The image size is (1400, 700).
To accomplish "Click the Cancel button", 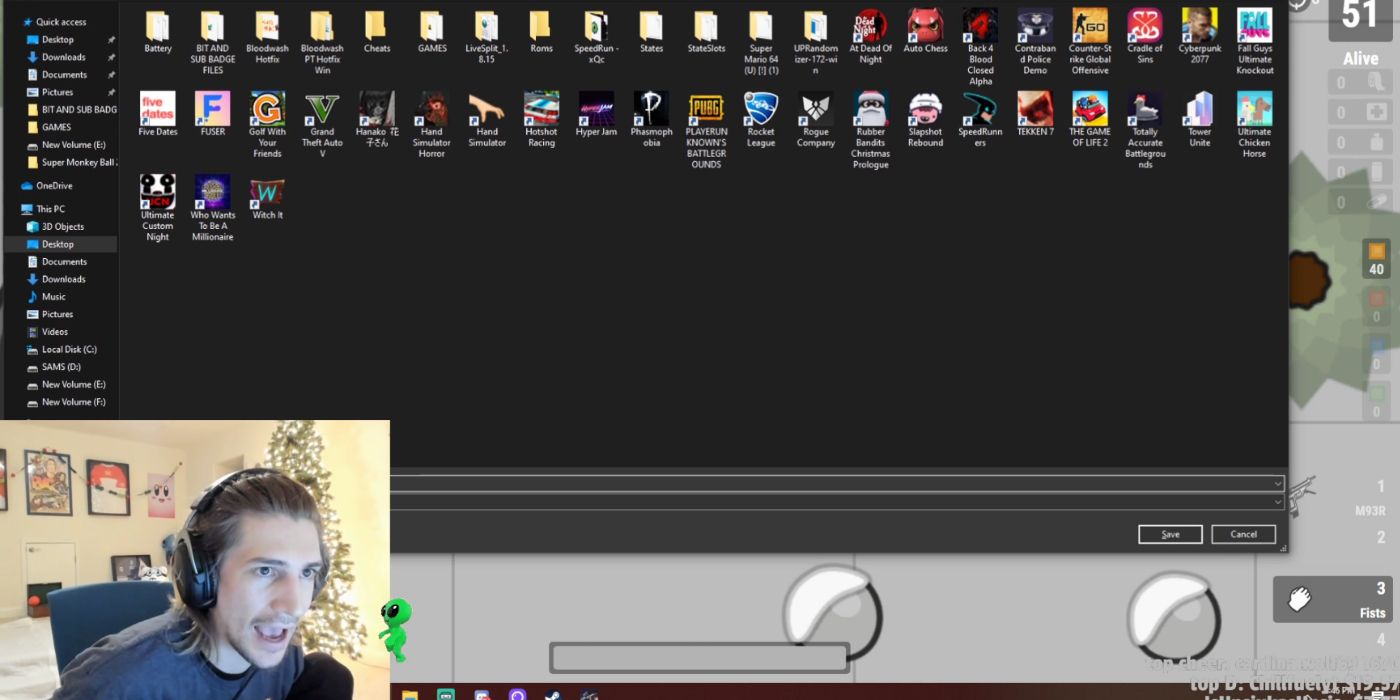I will click(x=1243, y=534).
